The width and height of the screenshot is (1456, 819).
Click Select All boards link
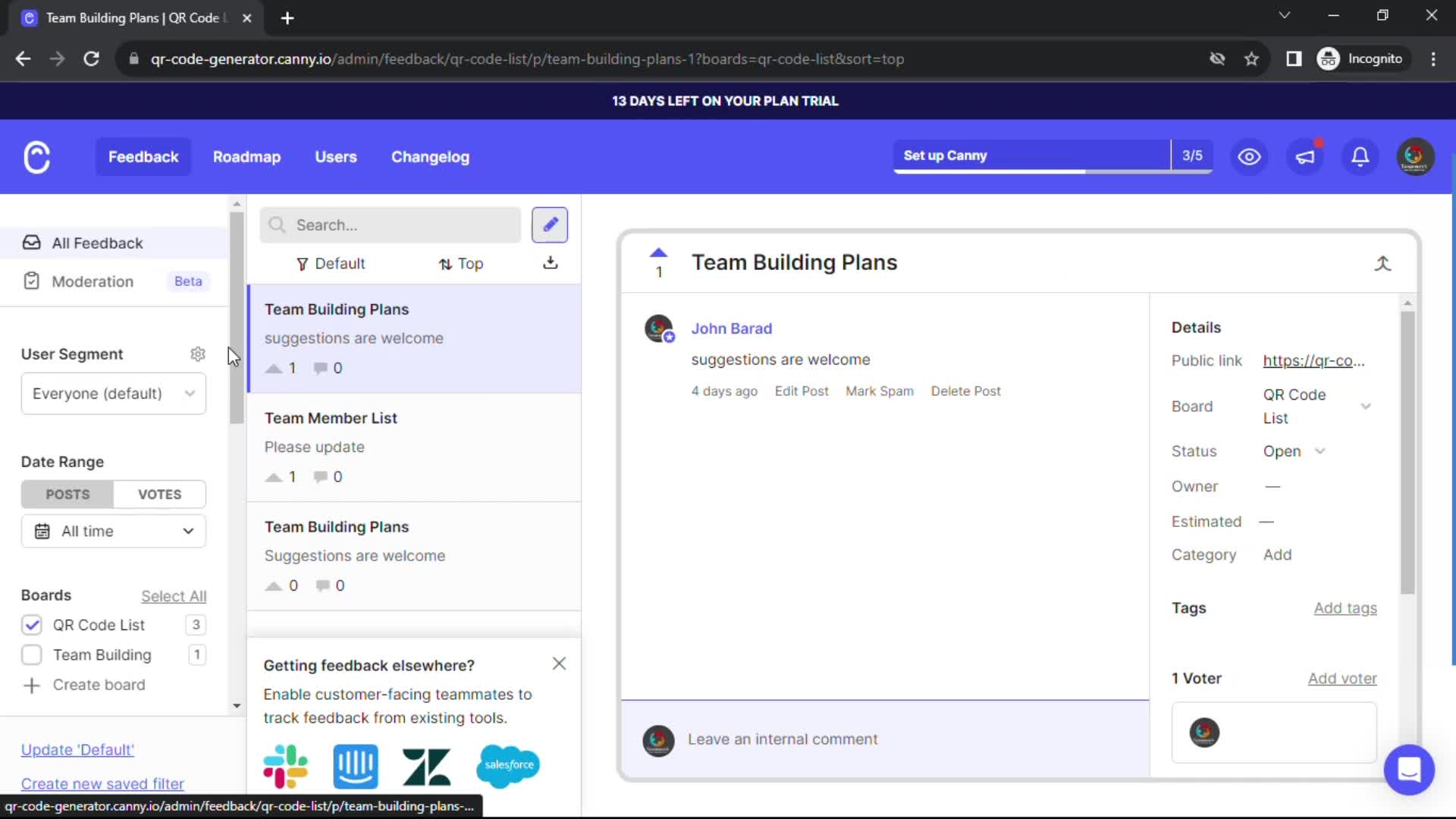(174, 596)
